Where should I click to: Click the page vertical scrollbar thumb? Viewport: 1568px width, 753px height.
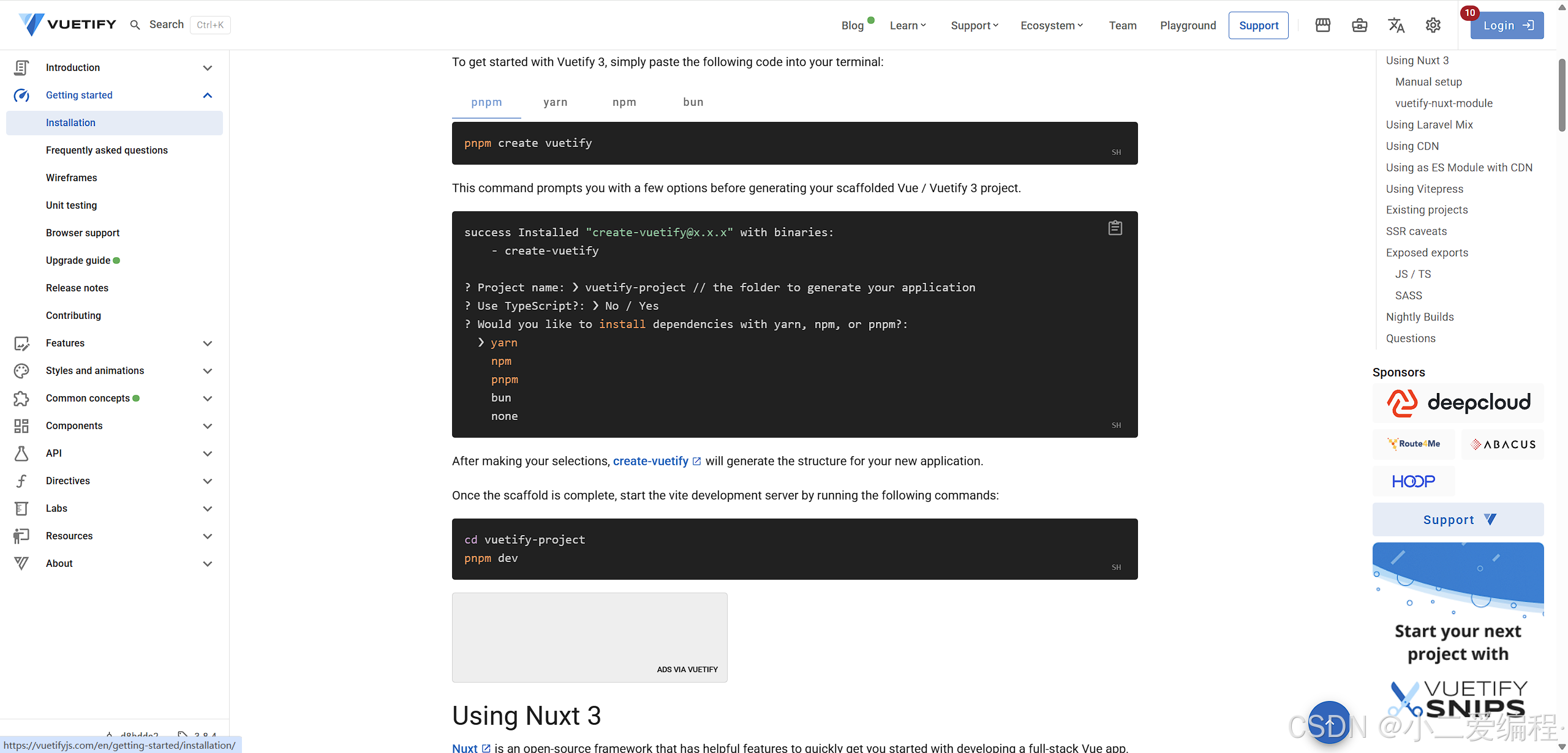[x=1562, y=95]
